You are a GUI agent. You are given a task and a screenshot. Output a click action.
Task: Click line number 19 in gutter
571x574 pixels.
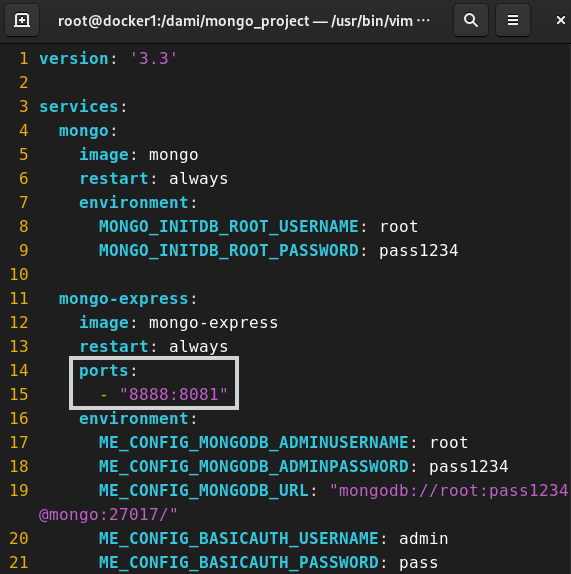(19, 491)
